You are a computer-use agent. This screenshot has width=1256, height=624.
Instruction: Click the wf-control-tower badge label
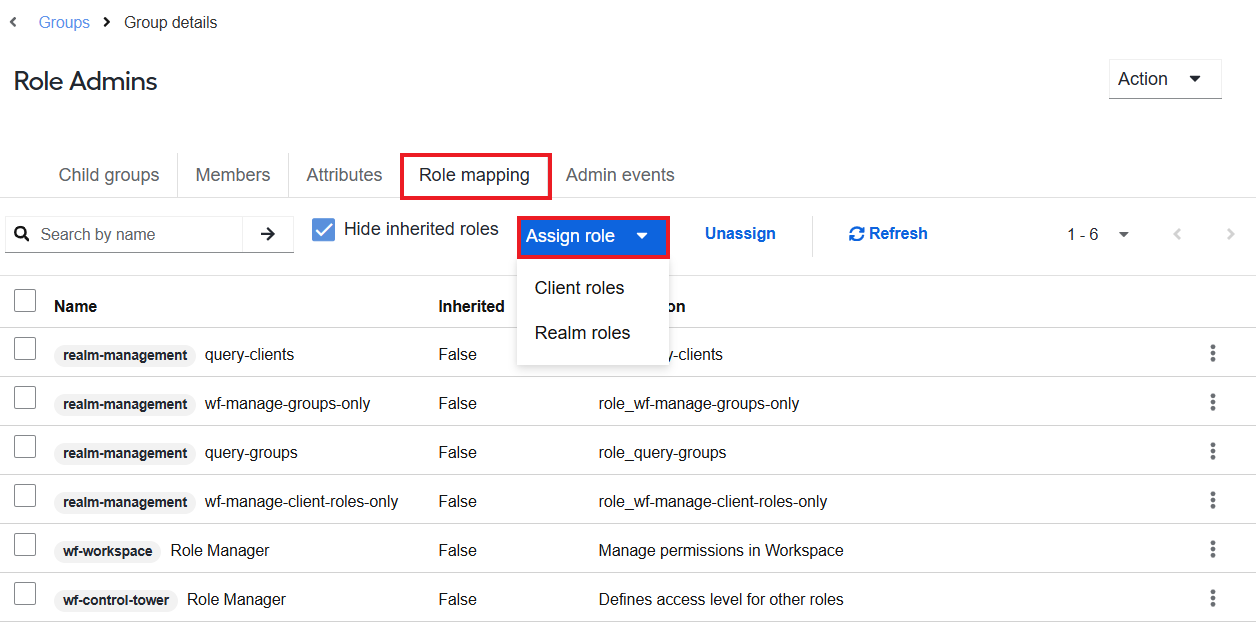pyautogui.click(x=116, y=600)
